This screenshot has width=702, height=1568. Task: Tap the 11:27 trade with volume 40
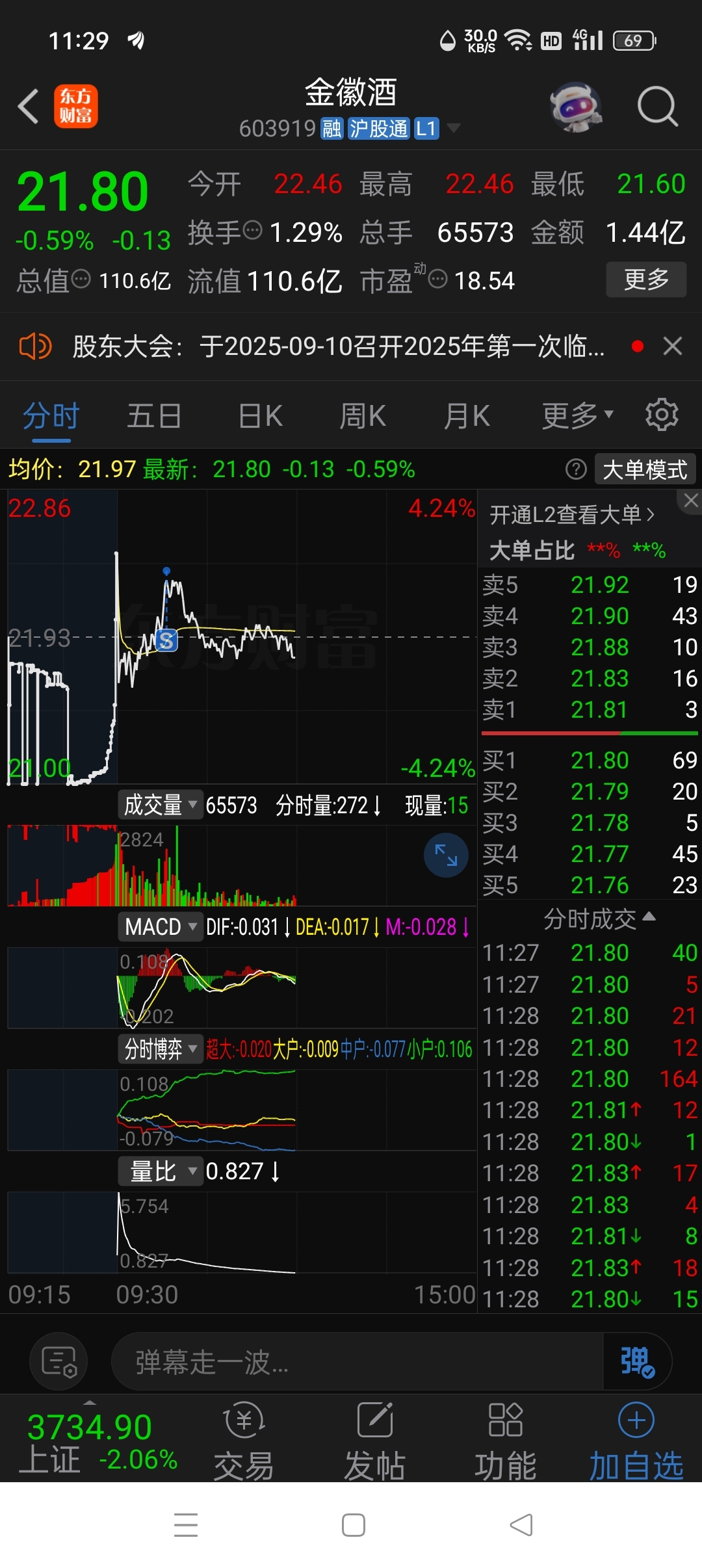tap(590, 952)
